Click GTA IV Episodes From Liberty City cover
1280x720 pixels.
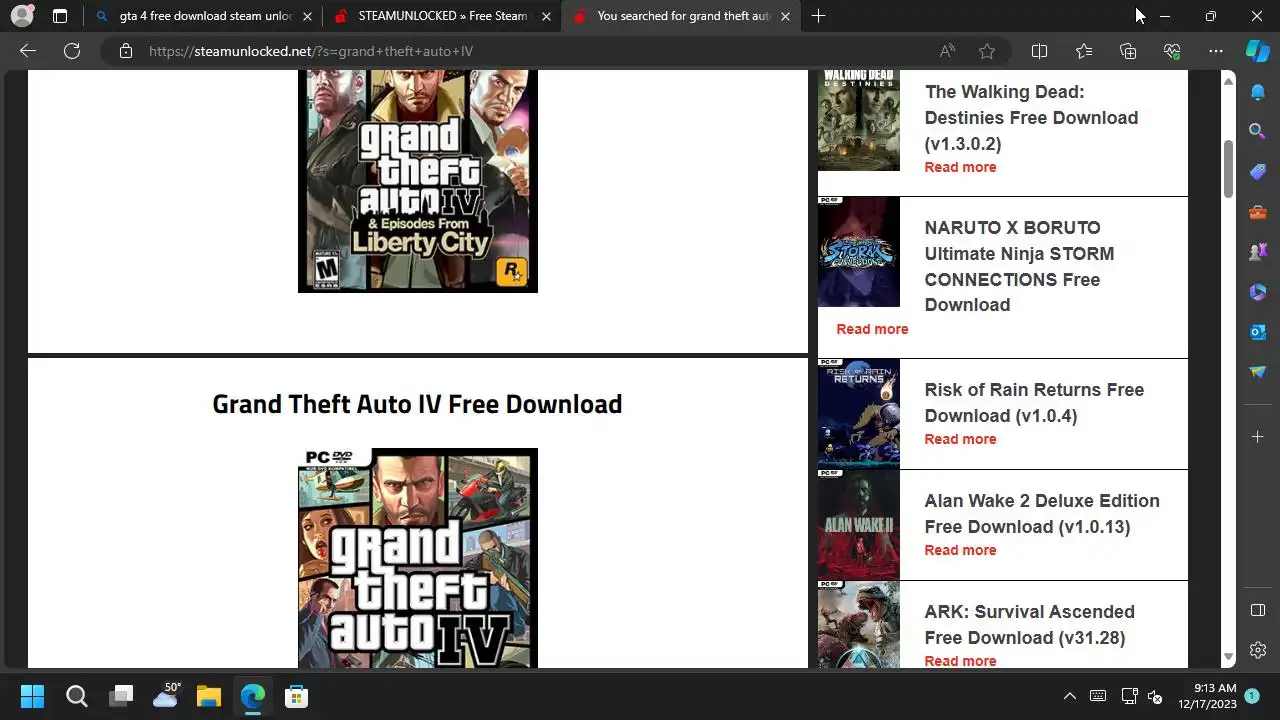[x=418, y=181]
